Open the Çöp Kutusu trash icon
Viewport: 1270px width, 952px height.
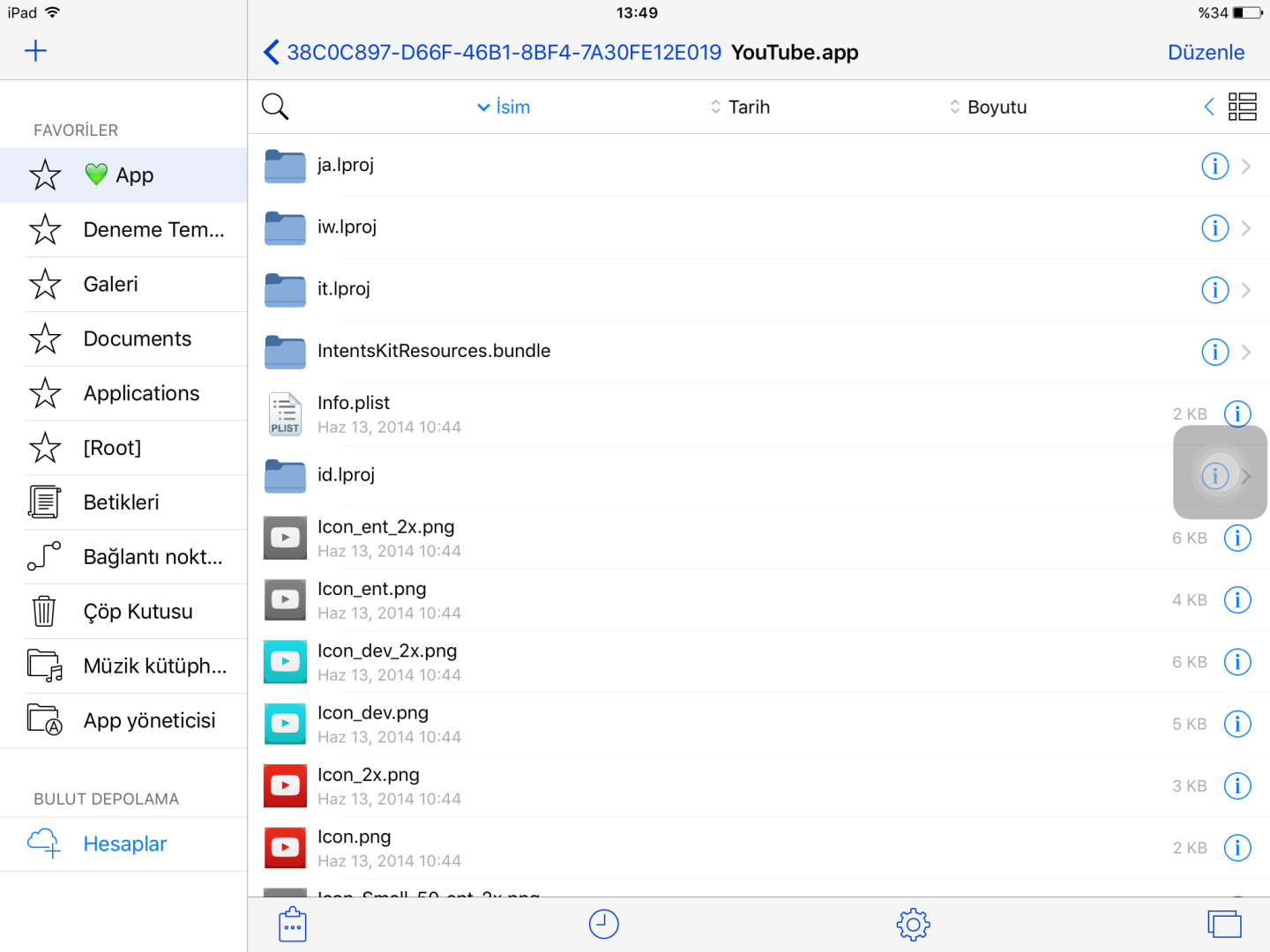tap(44, 611)
